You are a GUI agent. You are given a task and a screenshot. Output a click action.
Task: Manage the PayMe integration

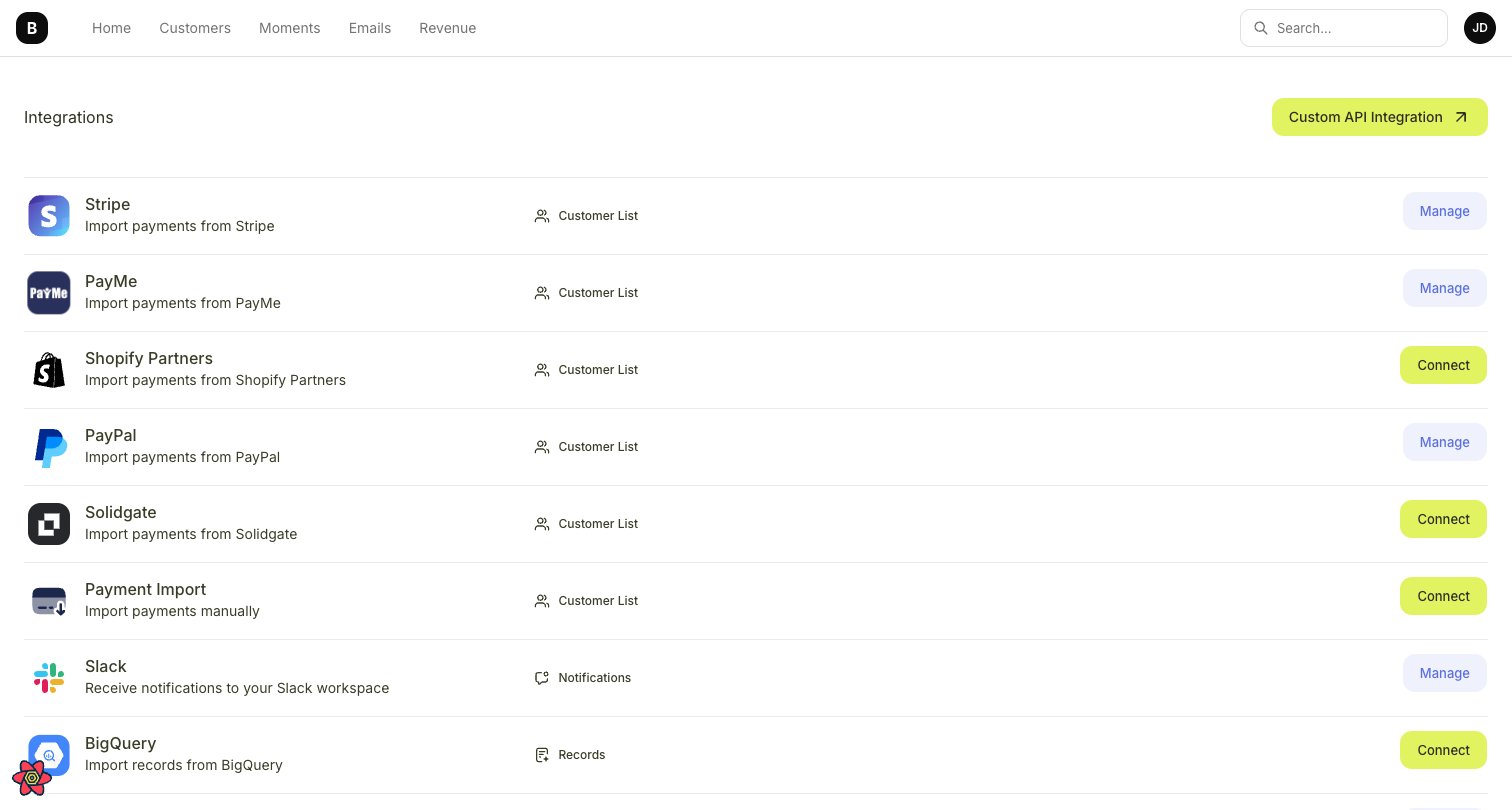(x=1444, y=288)
